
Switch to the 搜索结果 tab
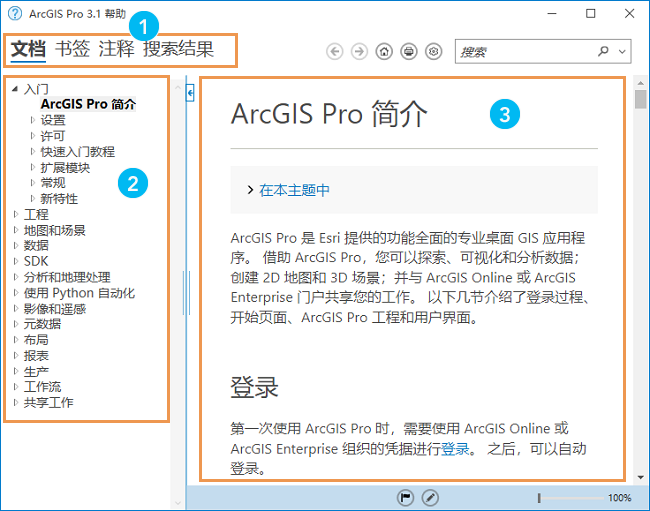pyautogui.click(x=178, y=49)
